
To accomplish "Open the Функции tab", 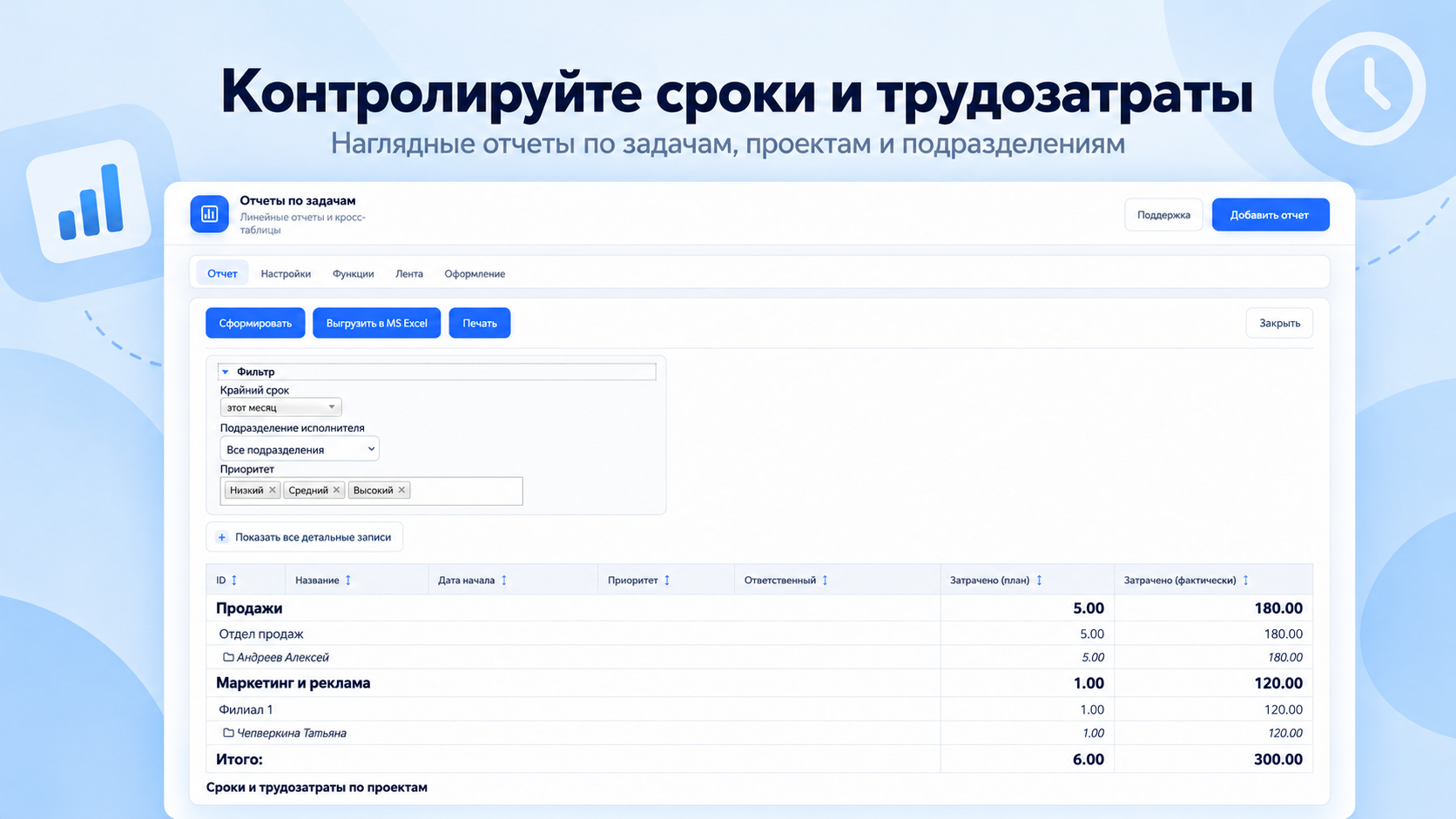I will click(x=353, y=273).
